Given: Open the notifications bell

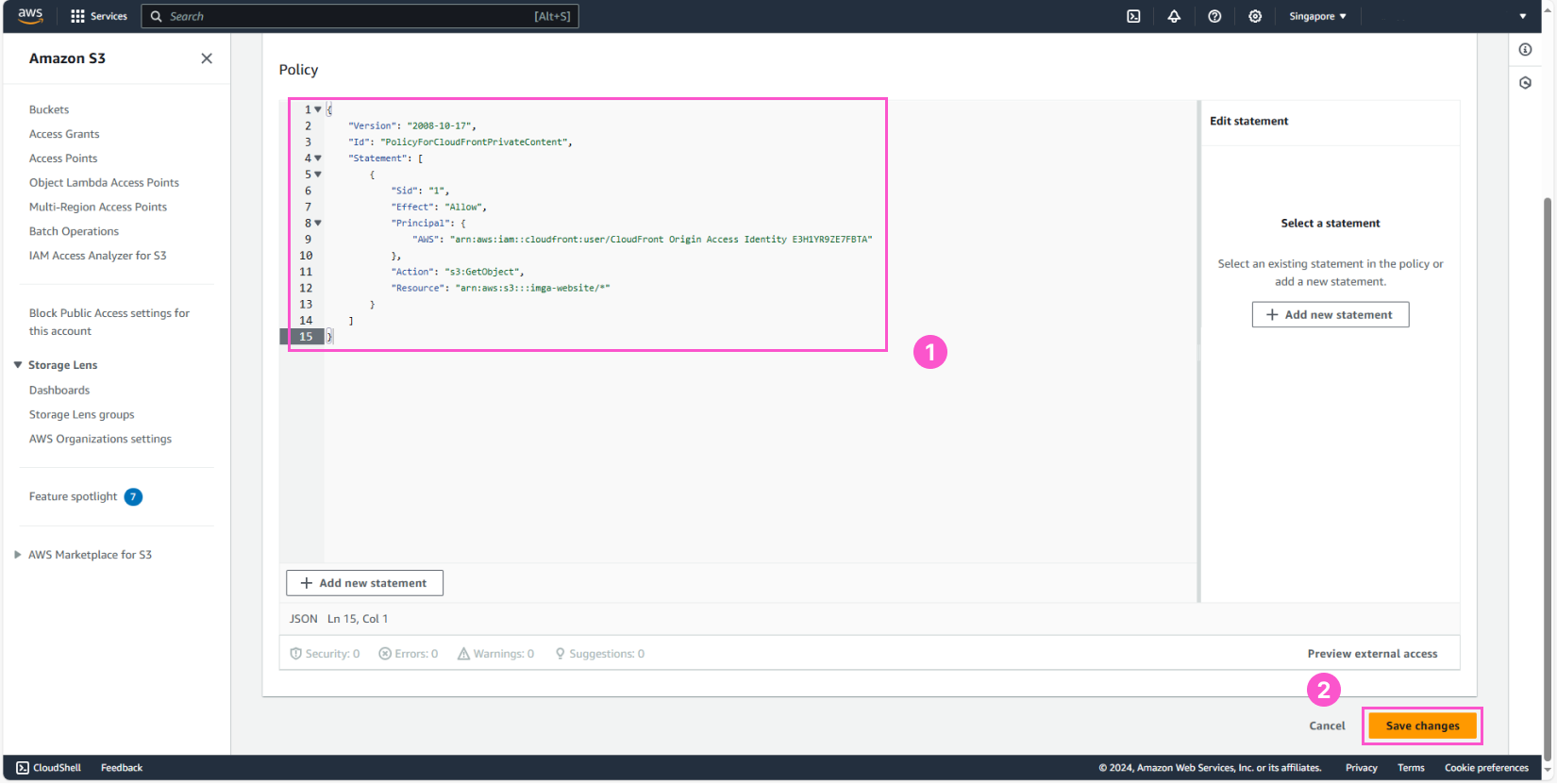Looking at the screenshot, I should (1174, 16).
